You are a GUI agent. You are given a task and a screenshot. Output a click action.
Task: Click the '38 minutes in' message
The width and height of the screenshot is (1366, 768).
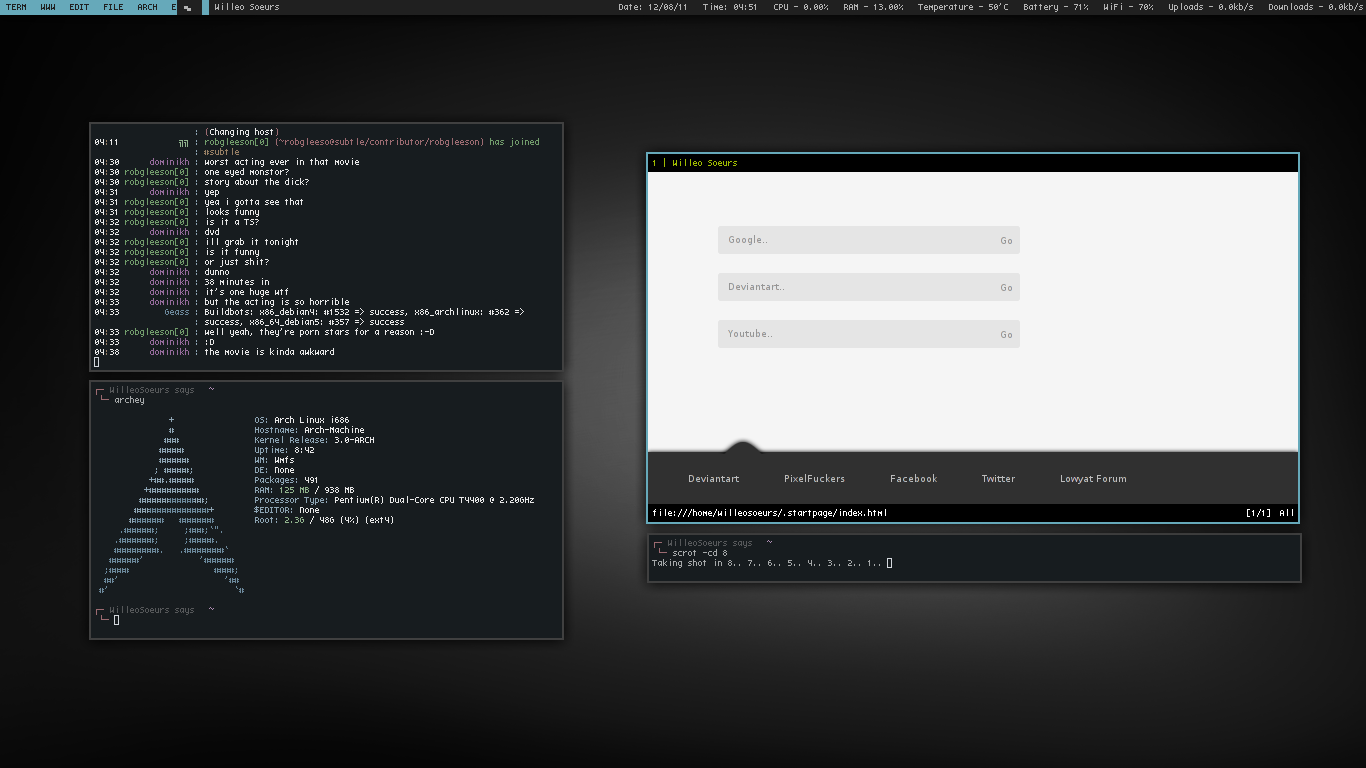[x=237, y=282]
